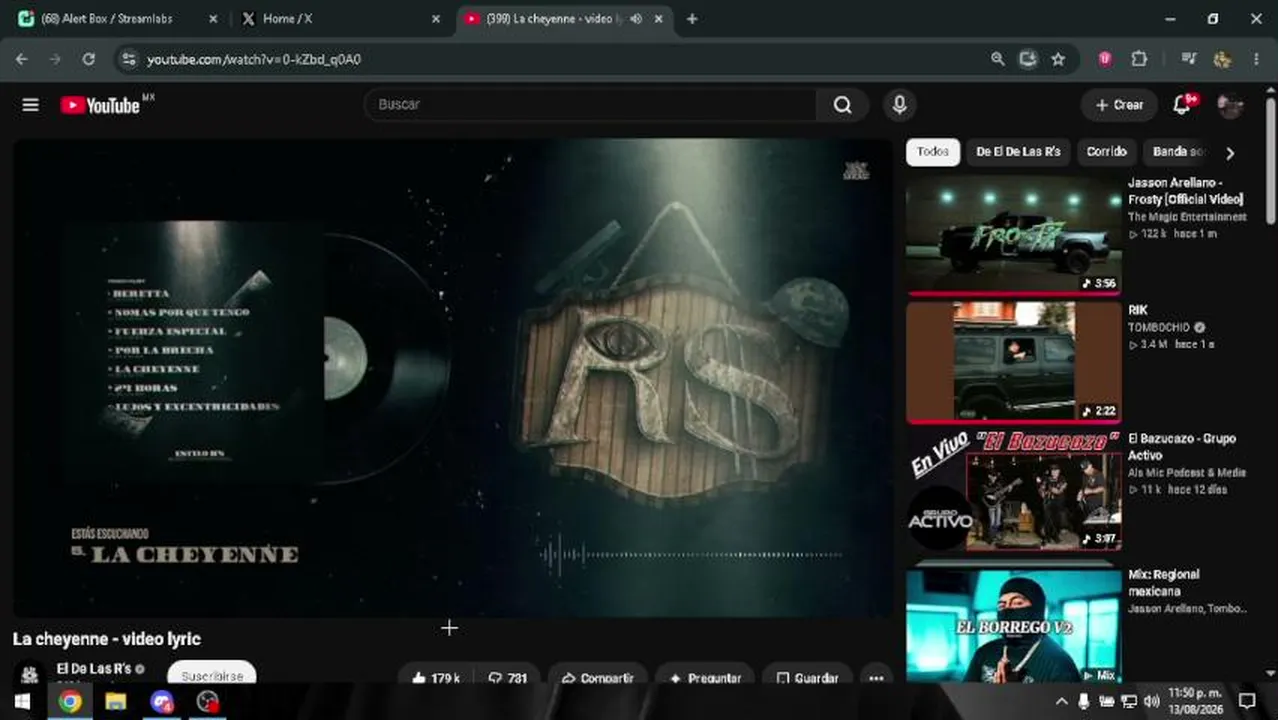Click the Suscribirse button
The width and height of the screenshot is (1278, 720).
pyautogui.click(x=212, y=675)
